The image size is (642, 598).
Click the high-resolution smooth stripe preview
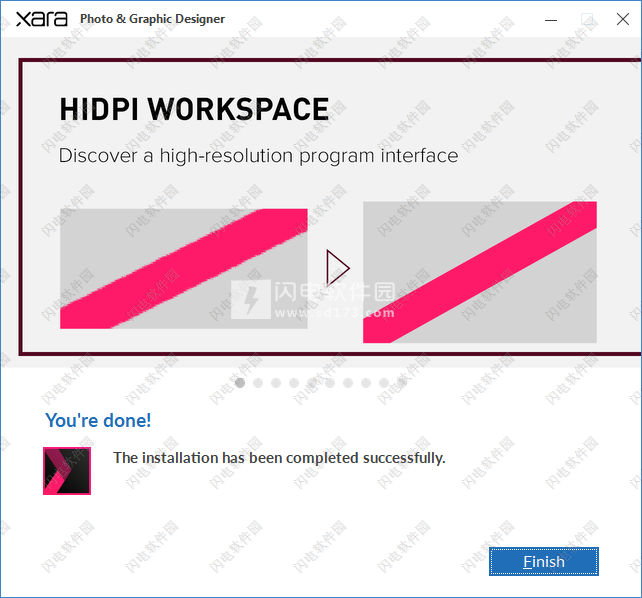[480, 272]
